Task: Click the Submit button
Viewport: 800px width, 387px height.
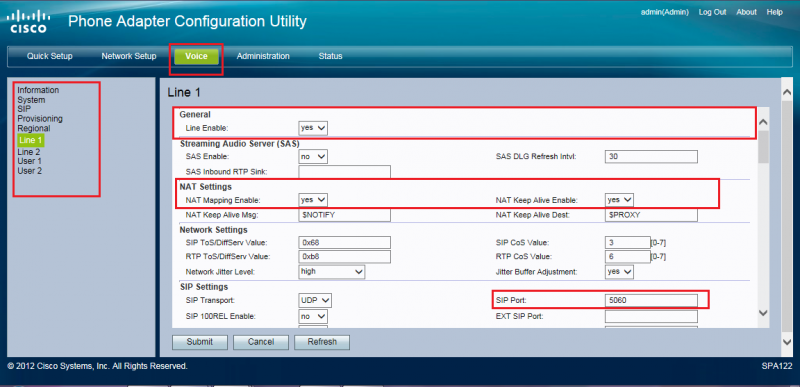Action: 199,342
